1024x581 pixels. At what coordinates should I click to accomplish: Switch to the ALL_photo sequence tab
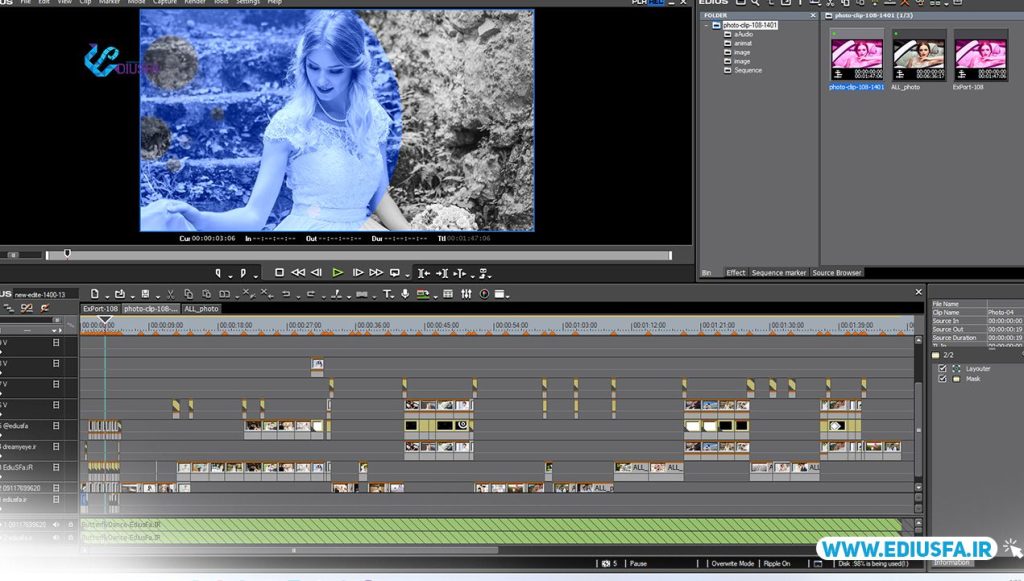201,309
